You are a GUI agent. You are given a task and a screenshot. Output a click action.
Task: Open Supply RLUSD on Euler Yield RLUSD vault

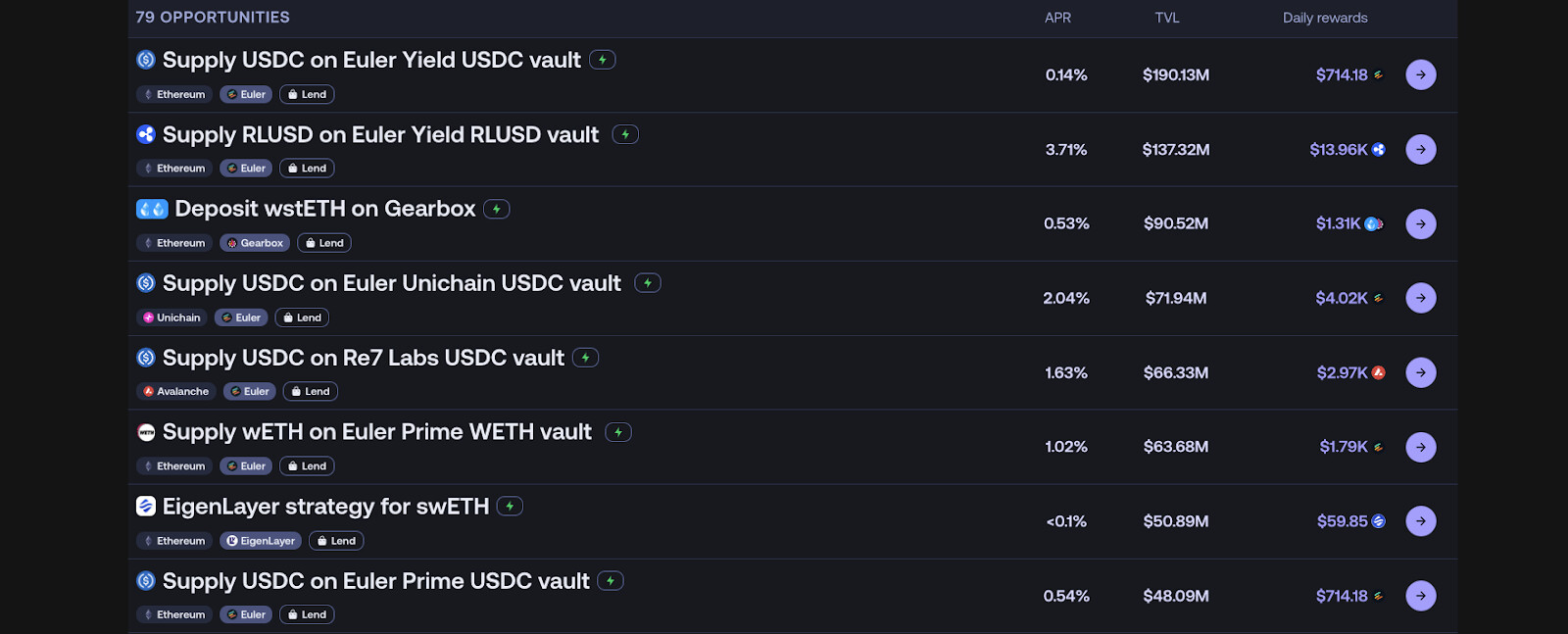(380, 134)
